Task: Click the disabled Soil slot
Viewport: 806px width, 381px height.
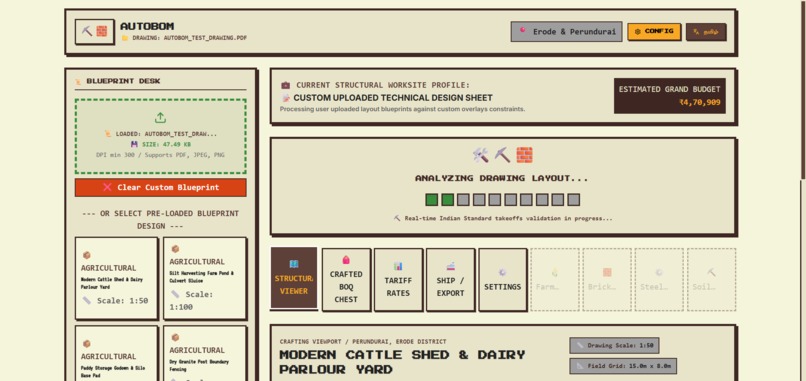Action: (711, 280)
